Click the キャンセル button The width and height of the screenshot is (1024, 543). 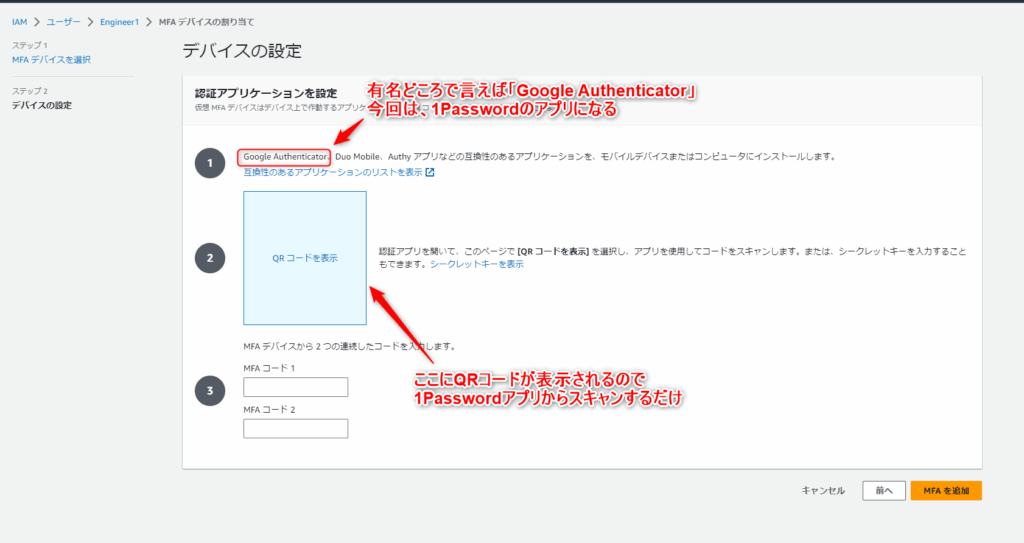[x=823, y=491]
